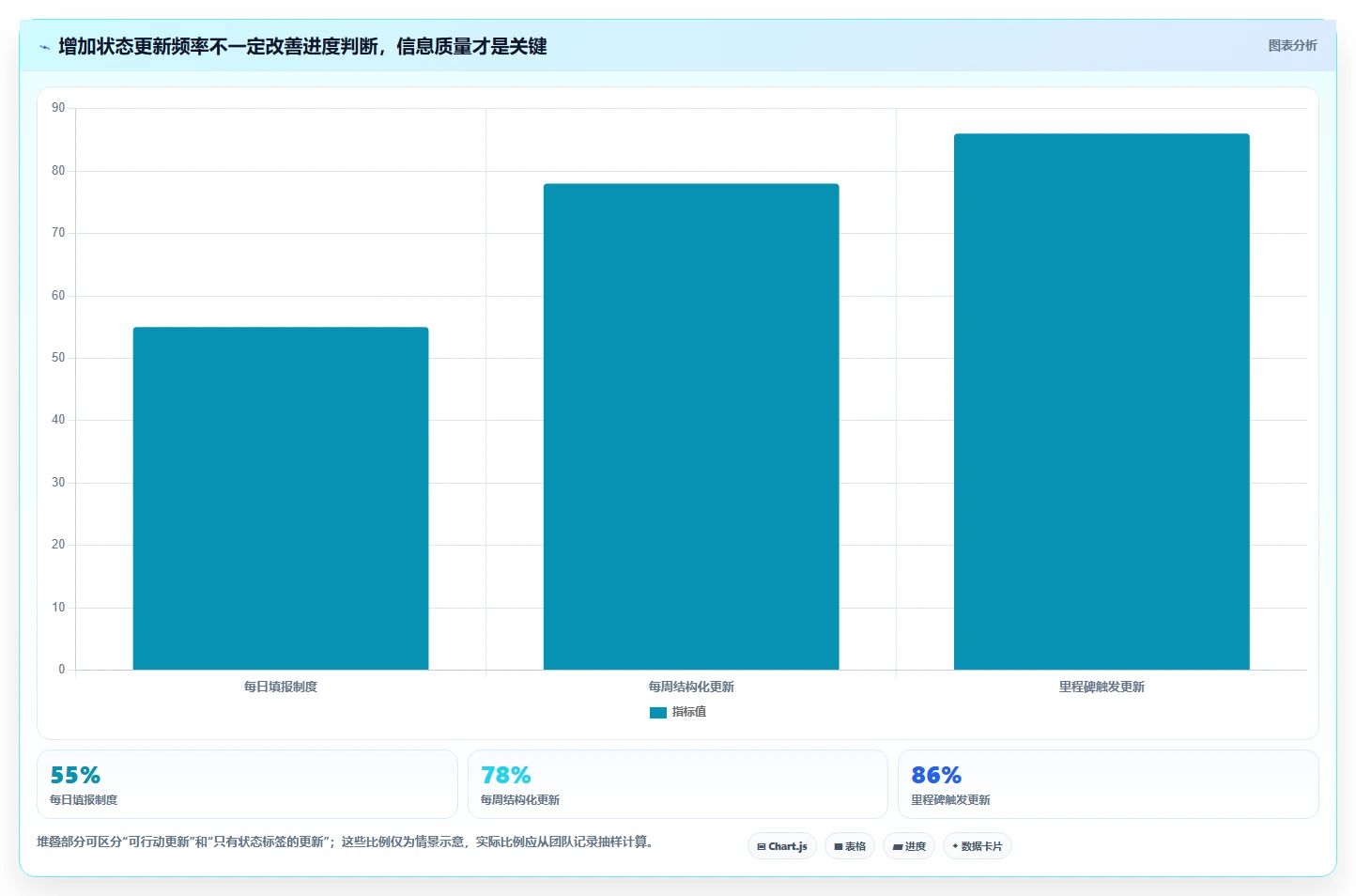
Task: Open the 86% 里程碑触发更新 data card
Action: (1108, 784)
